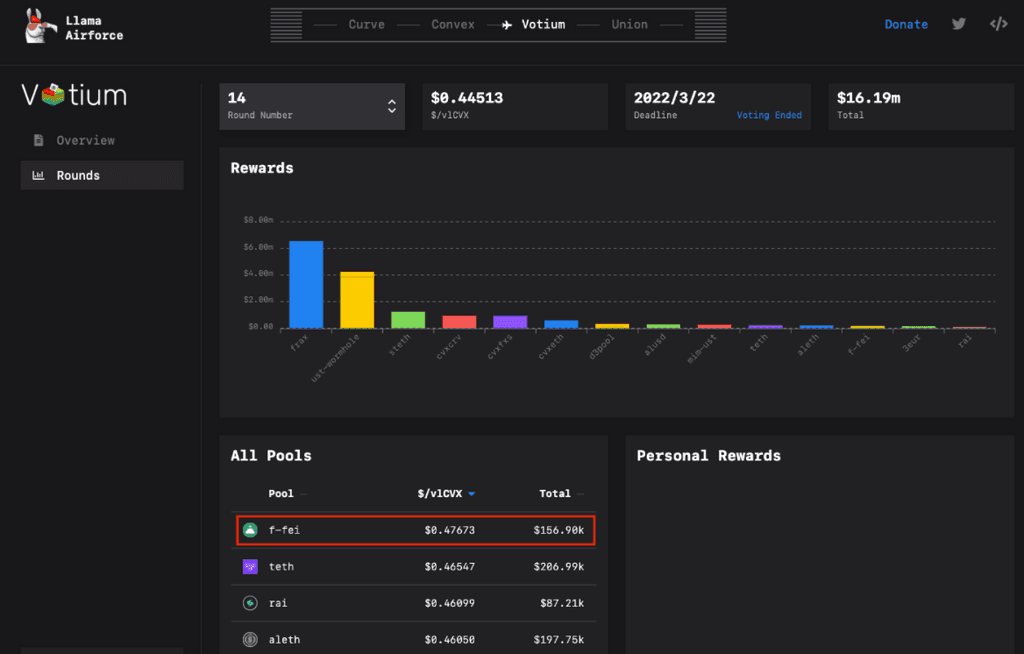Click the $197.75k total
This screenshot has height=654, width=1024.
coord(558,640)
